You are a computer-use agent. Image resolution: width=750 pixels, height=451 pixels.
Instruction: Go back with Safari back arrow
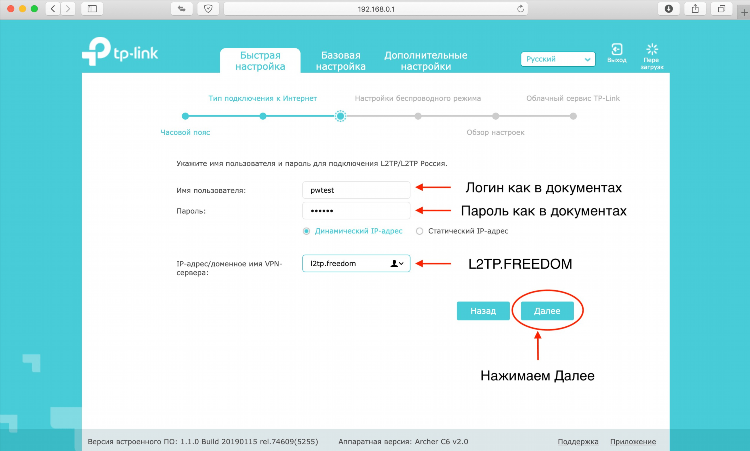(x=53, y=9)
